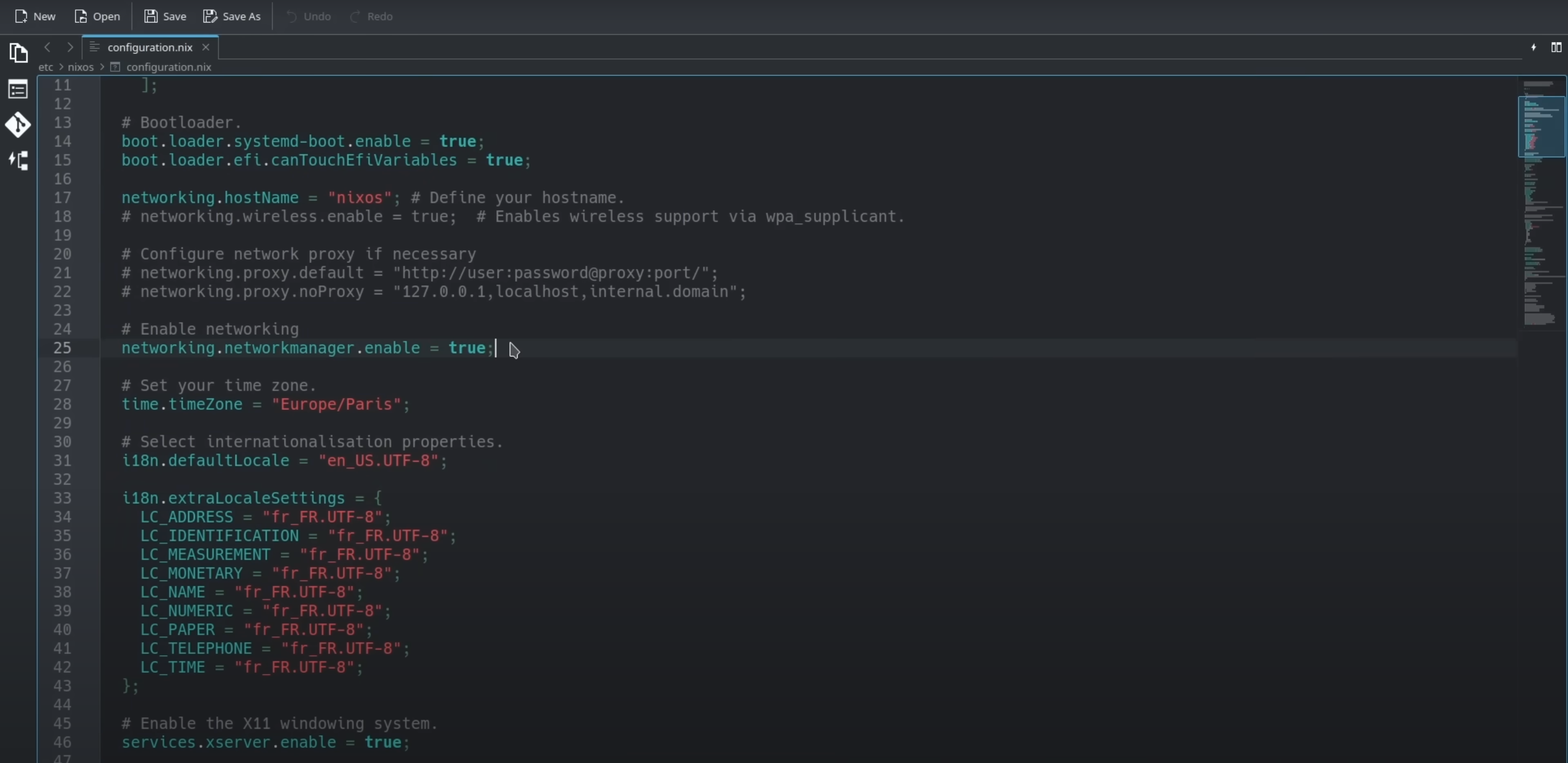Click on 'LC_PAPER' line

(x=256, y=630)
